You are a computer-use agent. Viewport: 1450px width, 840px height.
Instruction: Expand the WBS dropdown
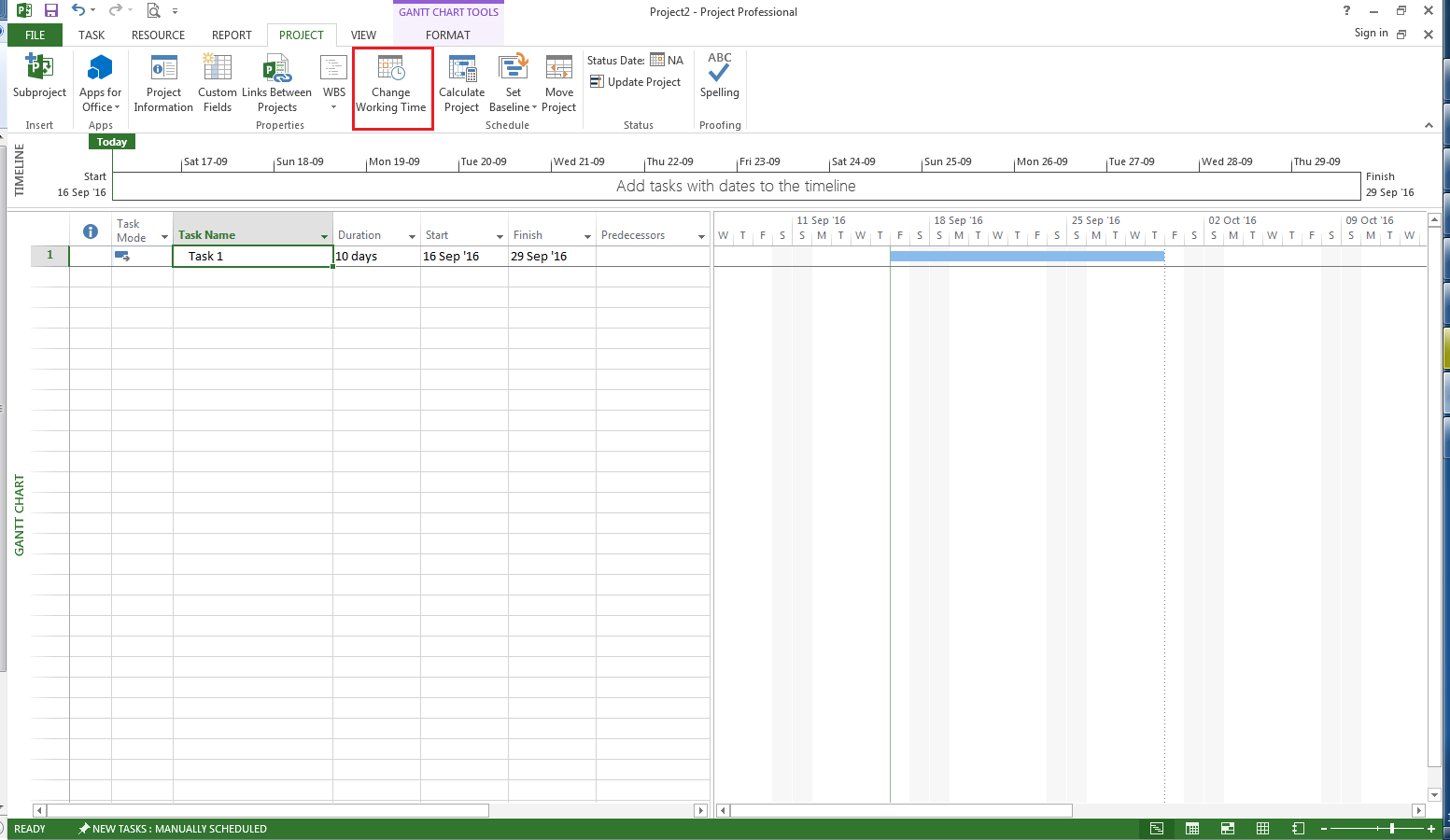tap(333, 106)
